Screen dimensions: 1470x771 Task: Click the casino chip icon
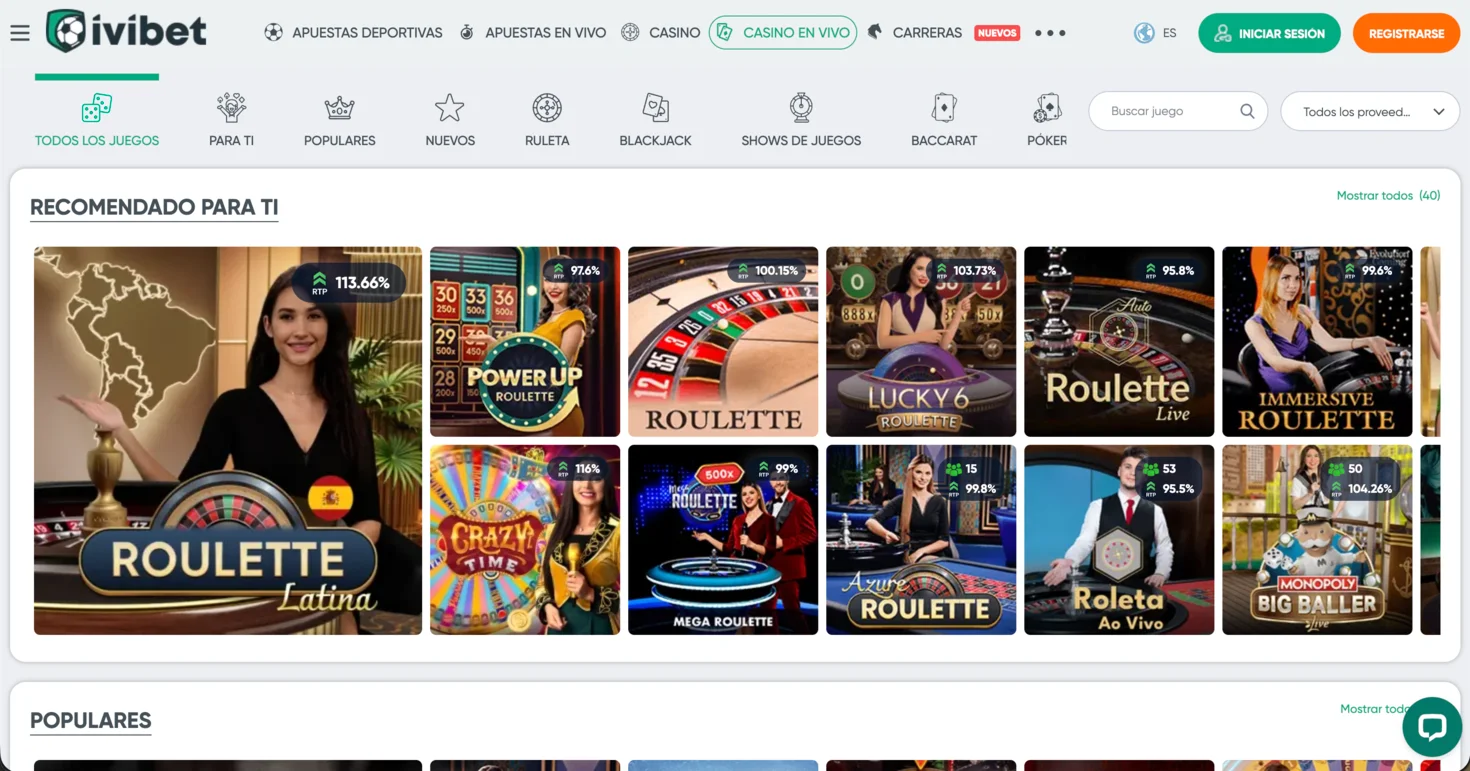coord(630,33)
